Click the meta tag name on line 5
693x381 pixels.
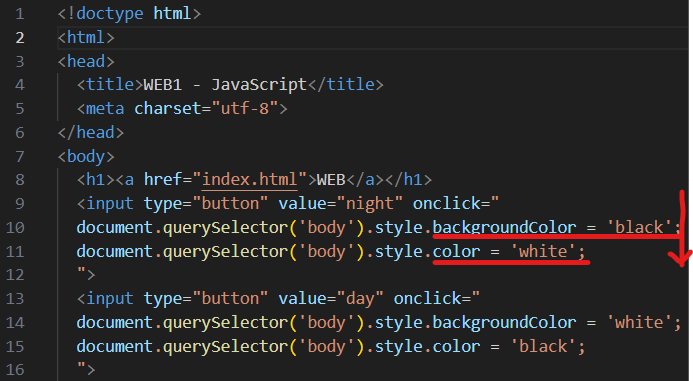pyautogui.click(x=105, y=109)
